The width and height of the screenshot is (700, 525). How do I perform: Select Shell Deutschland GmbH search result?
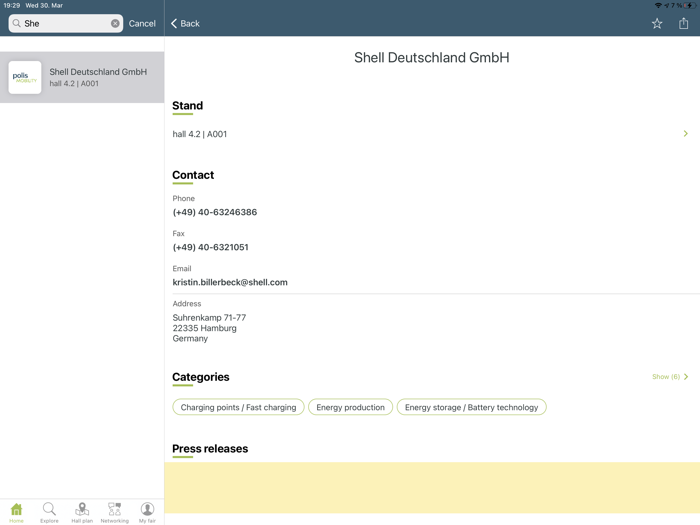[82, 77]
